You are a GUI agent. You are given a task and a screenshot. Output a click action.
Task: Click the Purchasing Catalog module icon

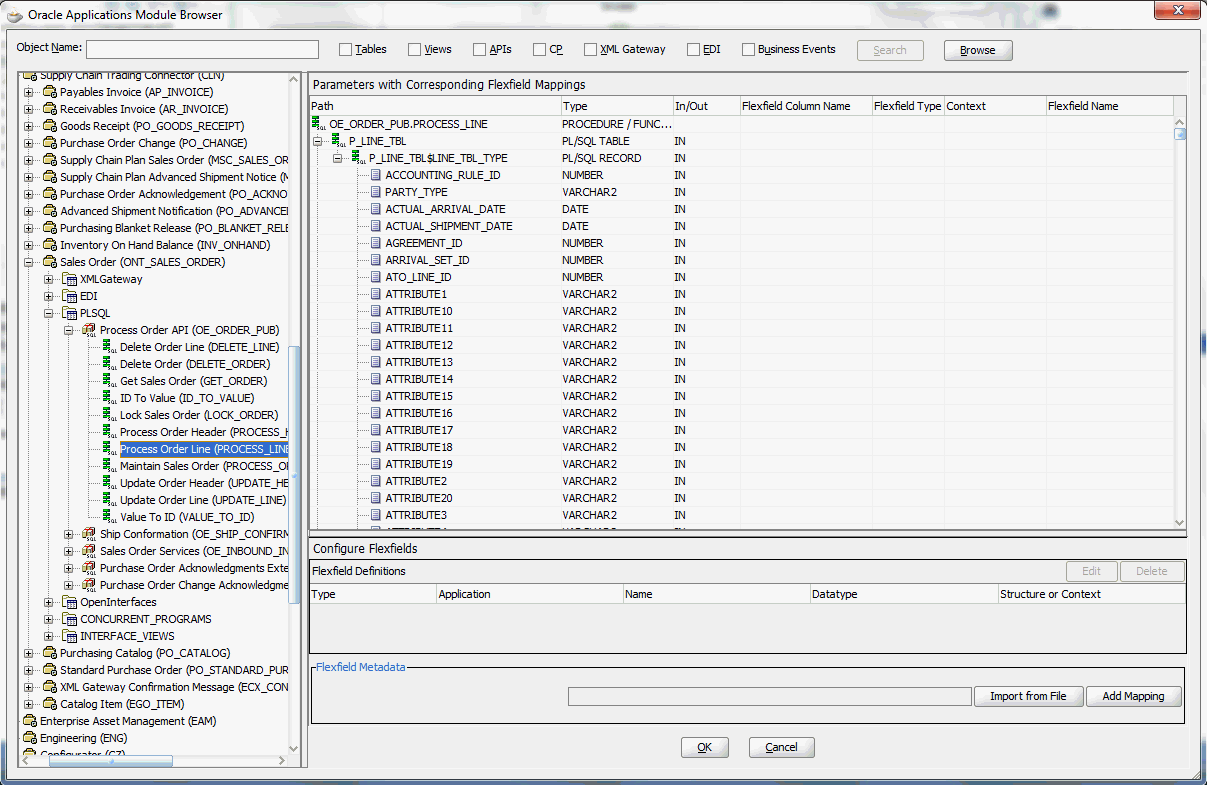[50, 653]
